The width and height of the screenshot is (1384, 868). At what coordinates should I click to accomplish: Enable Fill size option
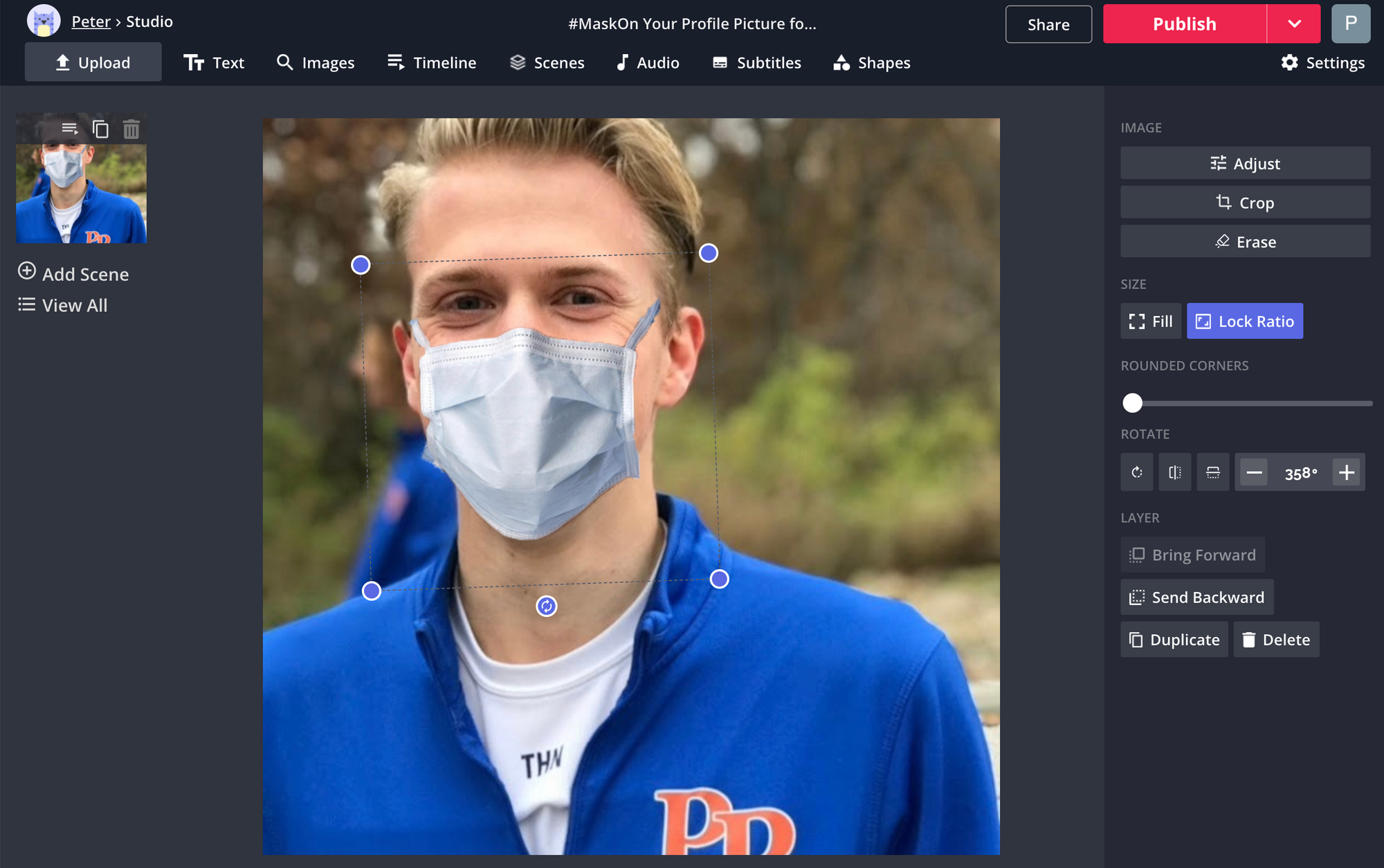pos(1150,322)
